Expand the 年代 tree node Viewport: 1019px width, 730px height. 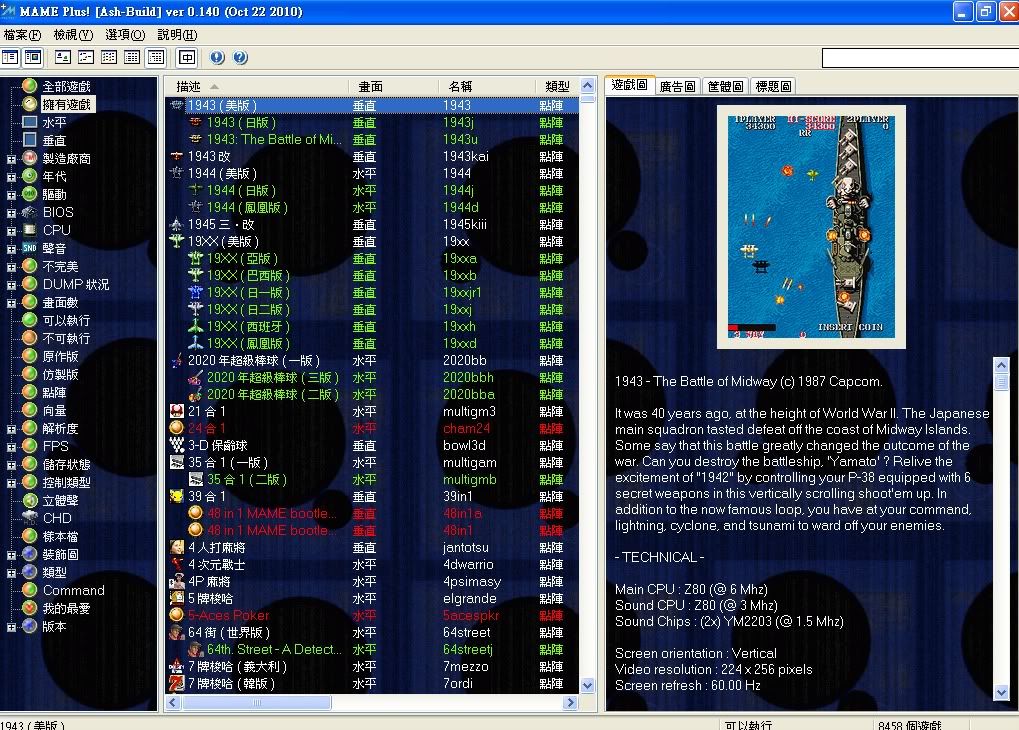pyautogui.click(x=11, y=177)
